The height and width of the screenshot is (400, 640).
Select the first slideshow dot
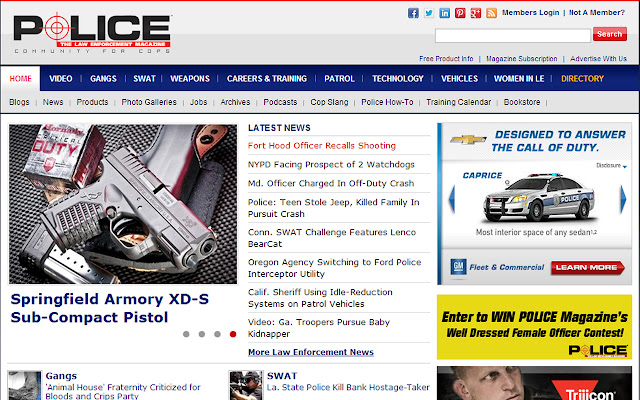tap(186, 334)
